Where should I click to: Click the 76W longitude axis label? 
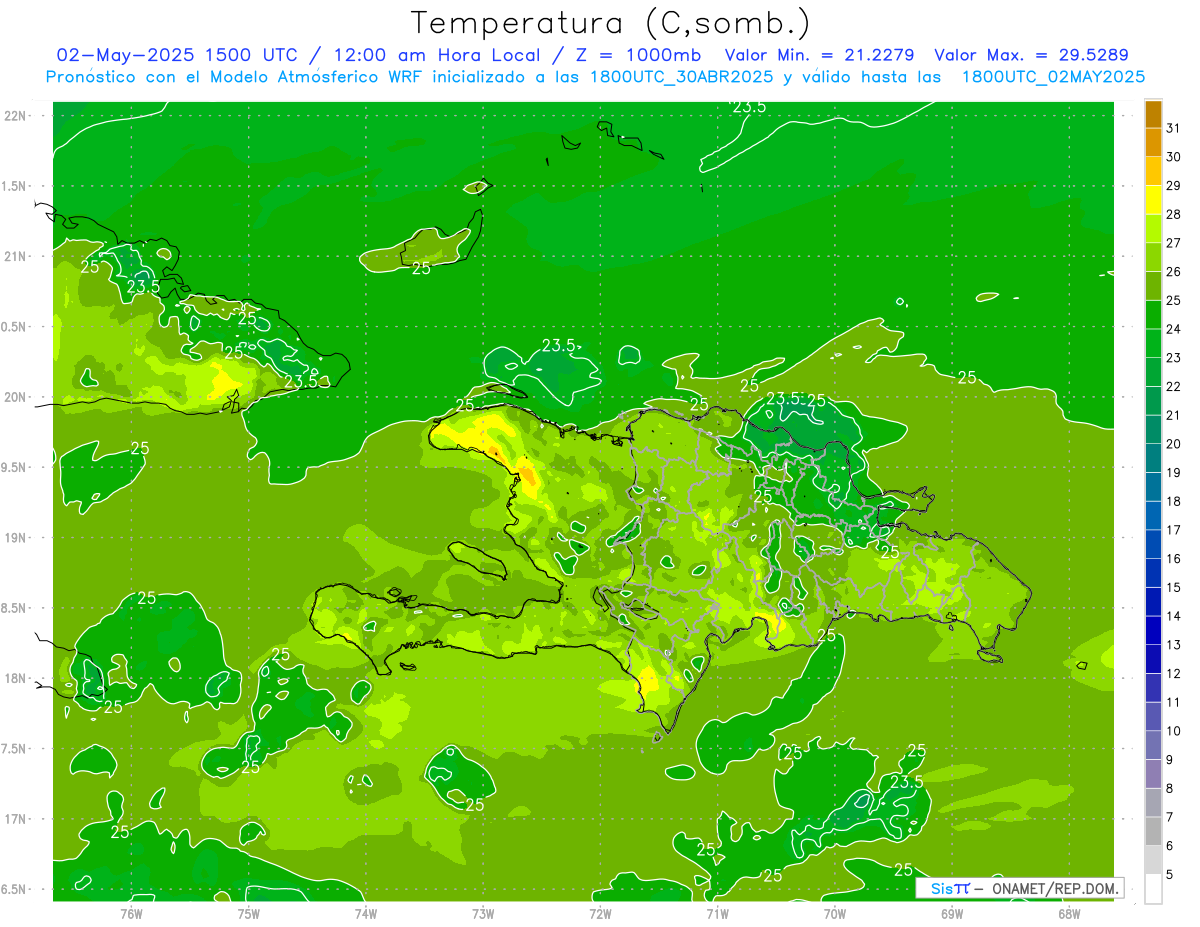tap(131, 914)
